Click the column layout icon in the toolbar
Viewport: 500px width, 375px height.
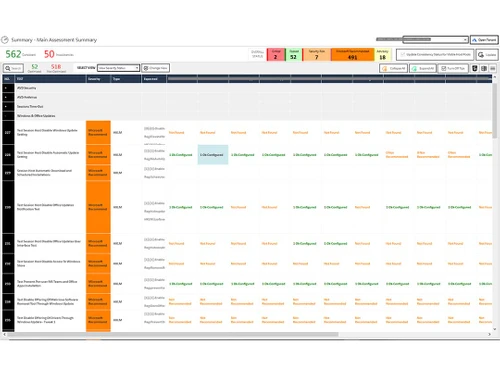pyautogui.click(x=484, y=68)
